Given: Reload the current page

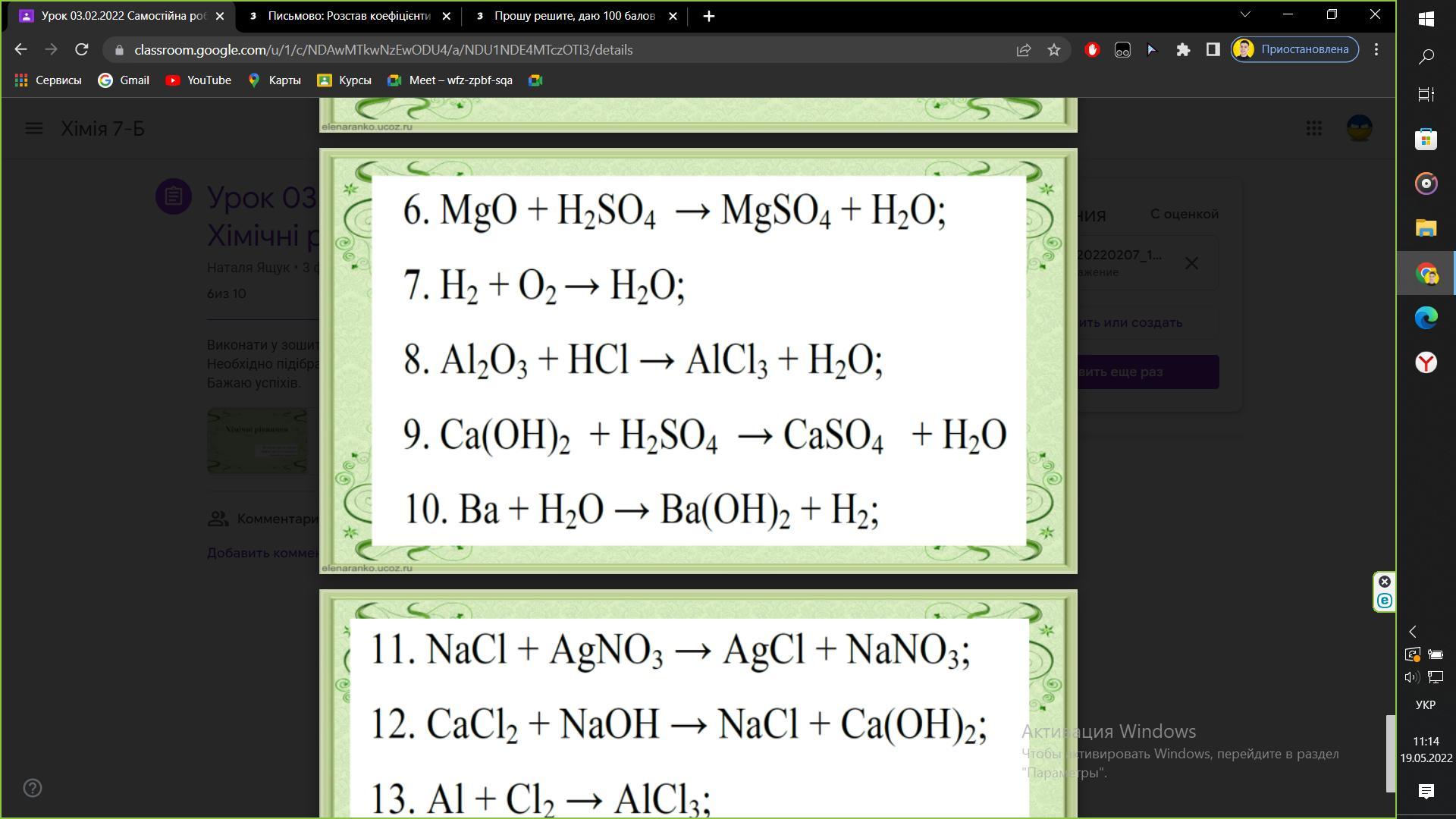Looking at the screenshot, I should click(81, 49).
